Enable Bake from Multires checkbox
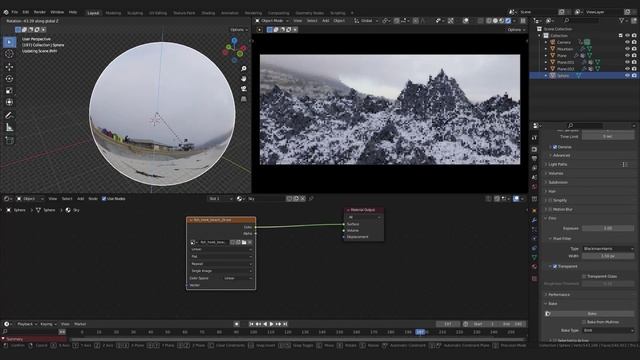This screenshot has height=360, width=640. coord(584,322)
